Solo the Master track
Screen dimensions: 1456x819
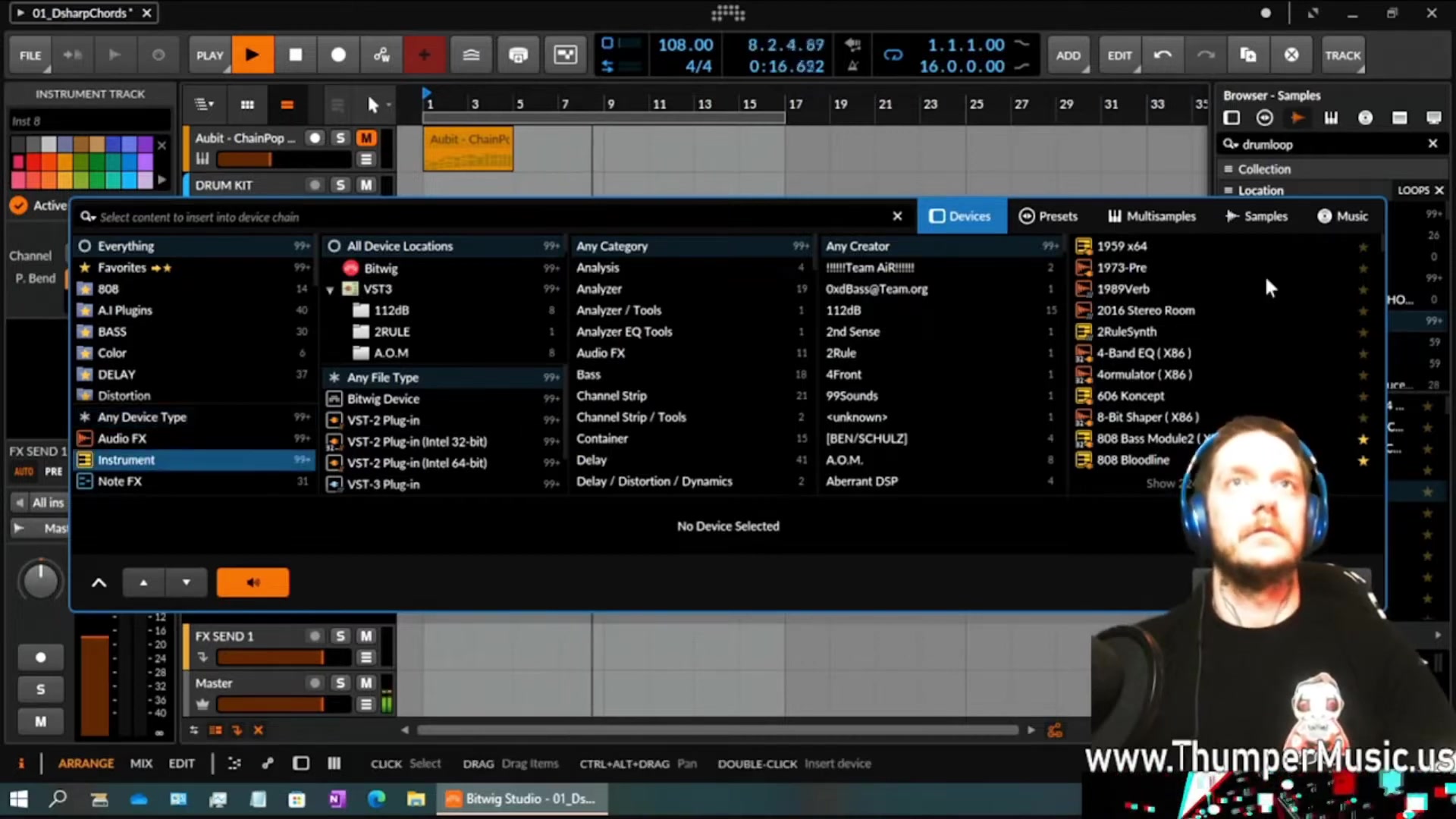tap(340, 682)
